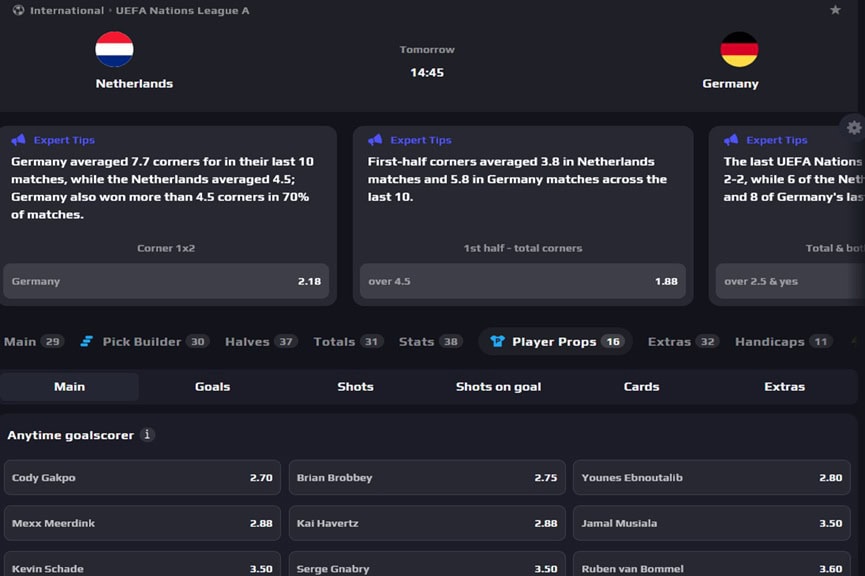Switch to the Handicaps tab
The width and height of the screenshot is (865, 576).
tap(783, 342)
